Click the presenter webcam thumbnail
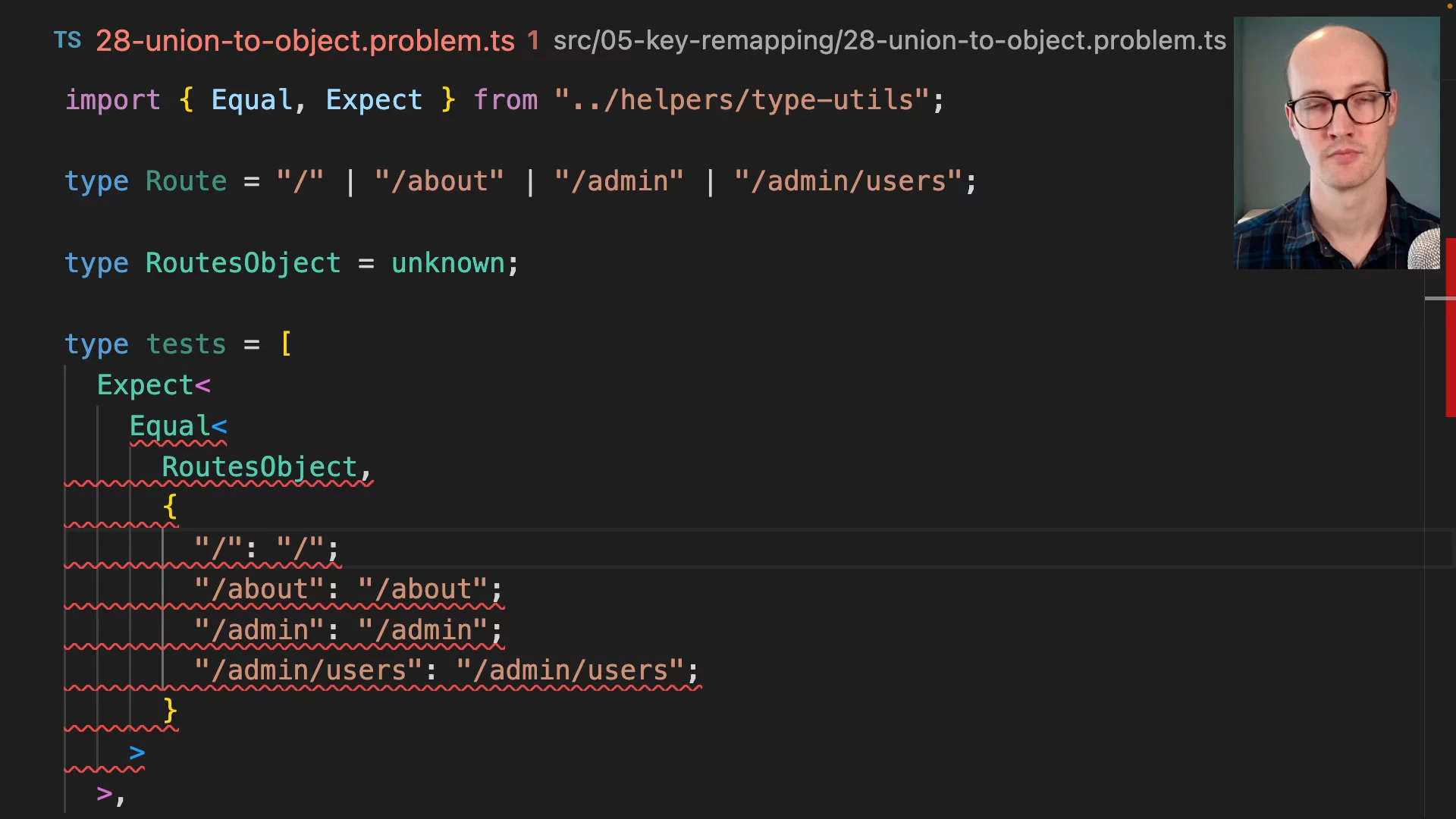Screen dimensions: 1456x819 tap(1336, 143)
